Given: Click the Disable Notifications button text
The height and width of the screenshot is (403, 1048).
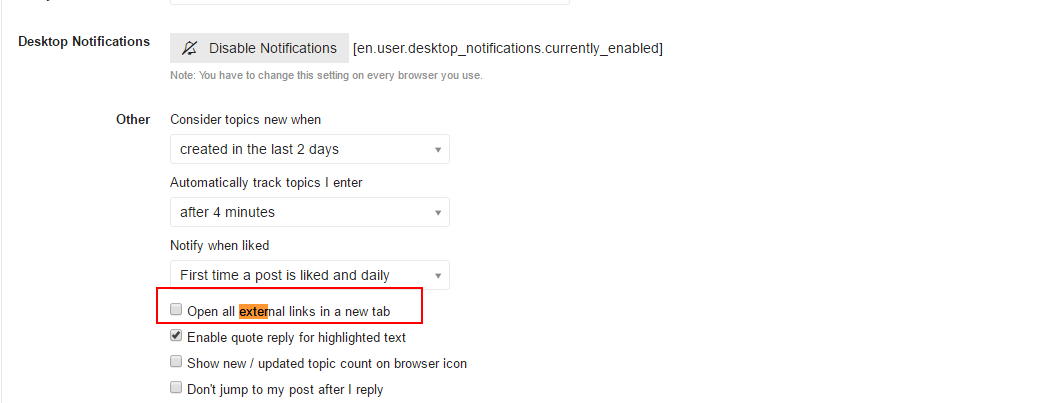Looking at the screenshot, I should click(273, 48).
